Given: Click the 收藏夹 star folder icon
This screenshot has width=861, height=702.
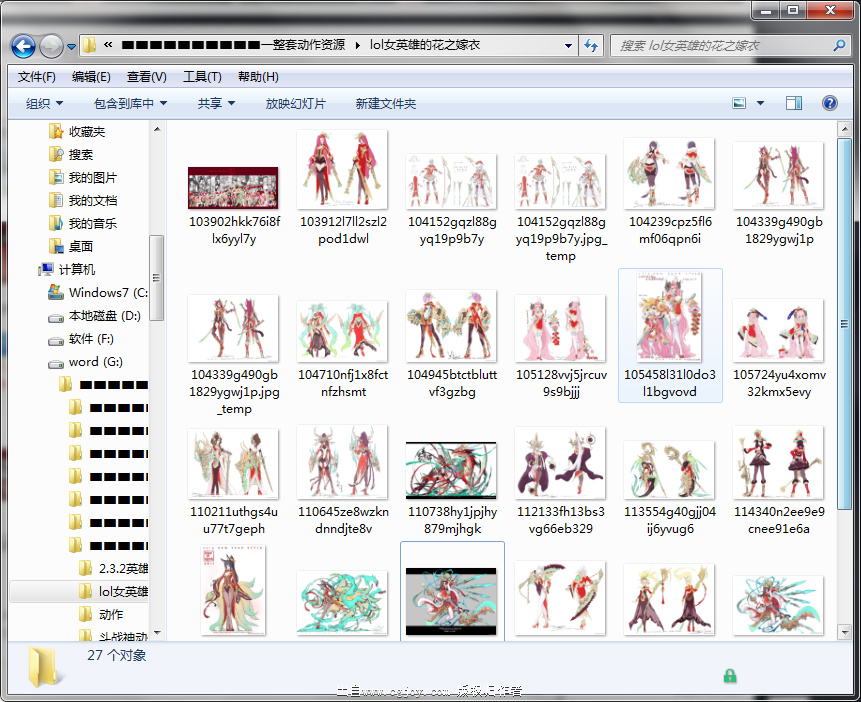Looking at the screenshot, I should point(55,132).
